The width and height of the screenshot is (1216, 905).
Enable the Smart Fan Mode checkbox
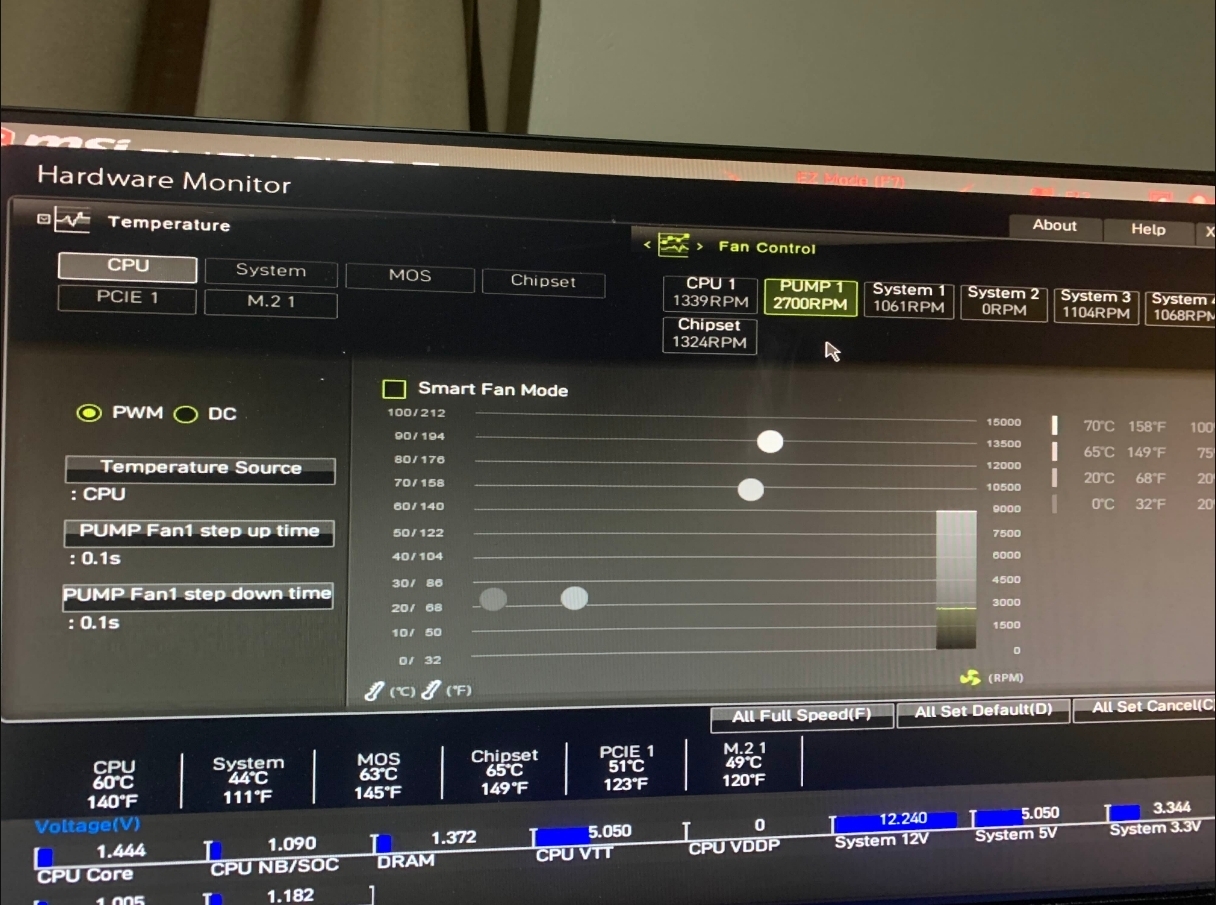point(394,389)
